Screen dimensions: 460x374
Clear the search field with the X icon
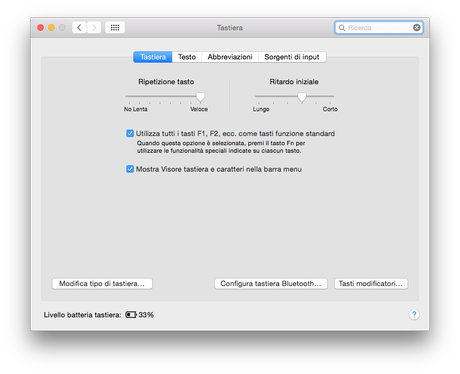[417, 27]
